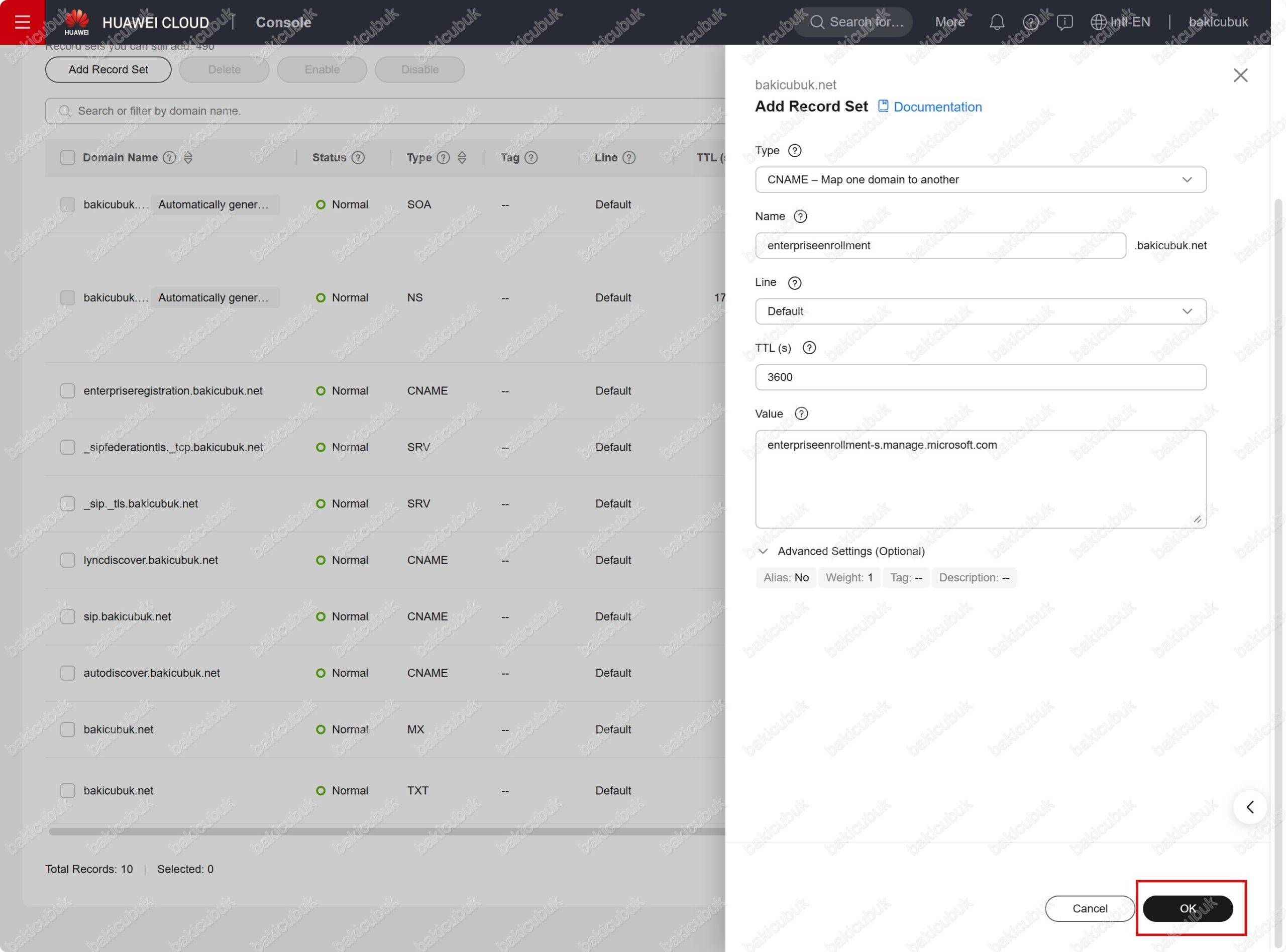Open the hamburger main menu
Screen dimensions: 1286x952
pos(22,22)
